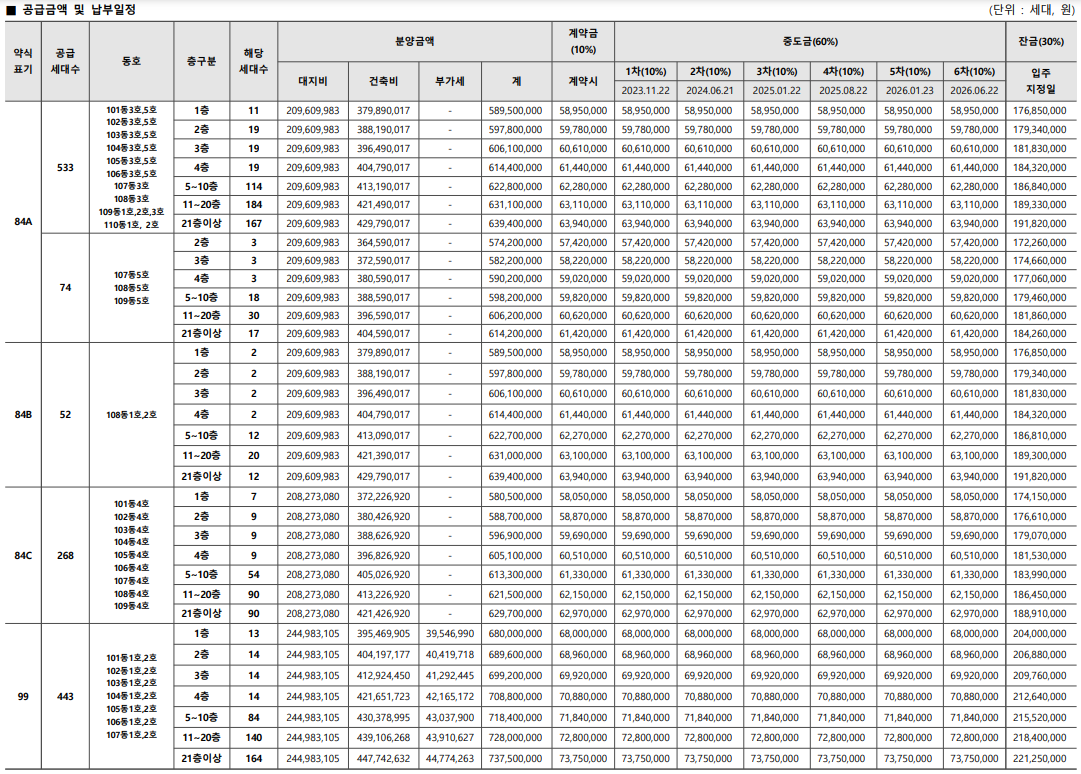Click VAT value 43,037,900
Screen dimensions: 1081x774
[x=449, y=717]
